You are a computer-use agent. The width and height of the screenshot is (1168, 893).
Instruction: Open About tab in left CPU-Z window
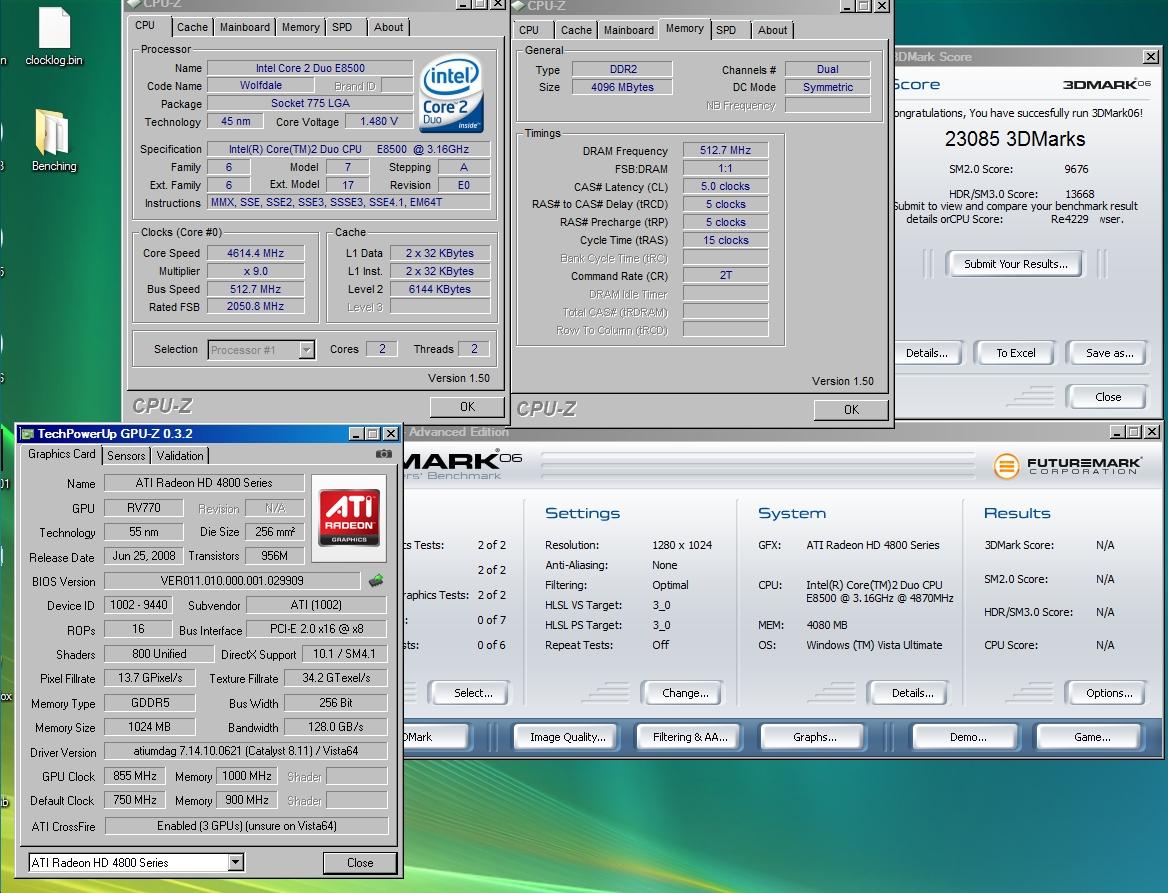coord(388,27)
